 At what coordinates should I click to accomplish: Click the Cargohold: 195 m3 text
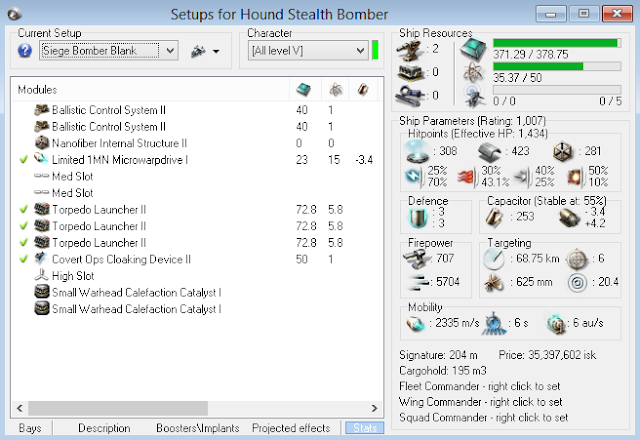(x=443, y=371)
